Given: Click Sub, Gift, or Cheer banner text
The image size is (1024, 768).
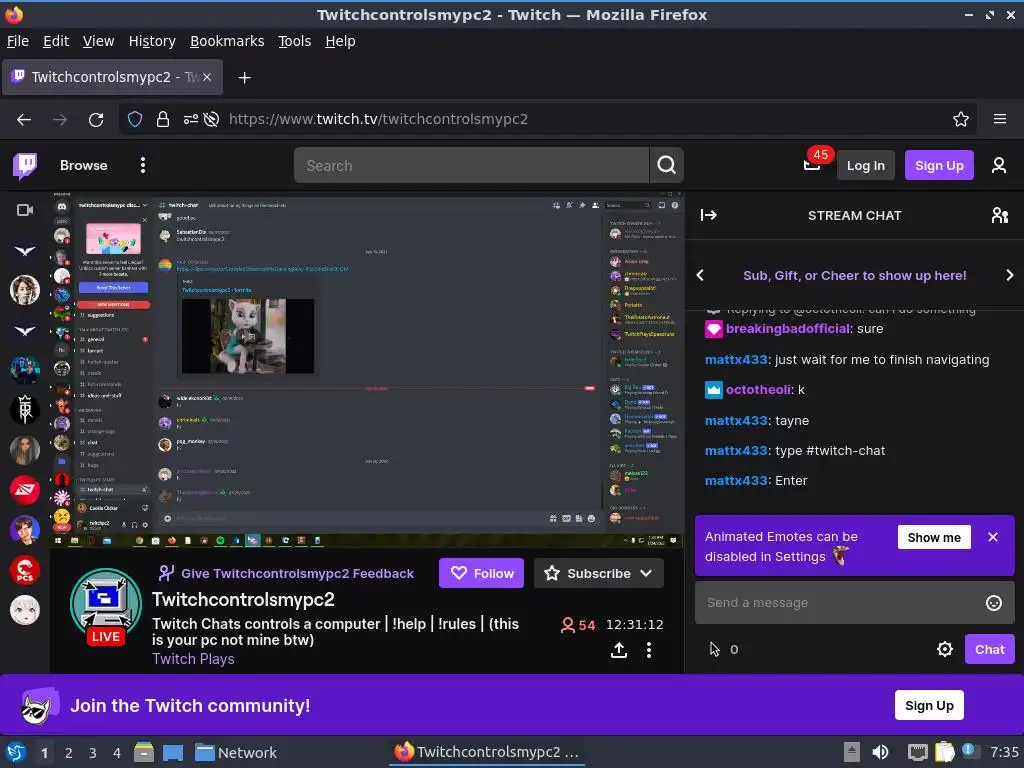Looking at the screenshot, I should (x=854, y=275).
